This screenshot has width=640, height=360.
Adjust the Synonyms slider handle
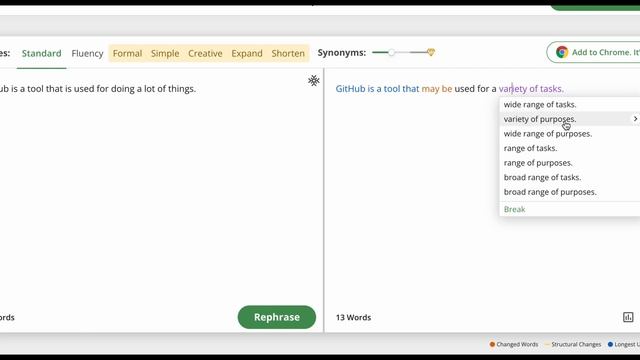coord(391,52)
